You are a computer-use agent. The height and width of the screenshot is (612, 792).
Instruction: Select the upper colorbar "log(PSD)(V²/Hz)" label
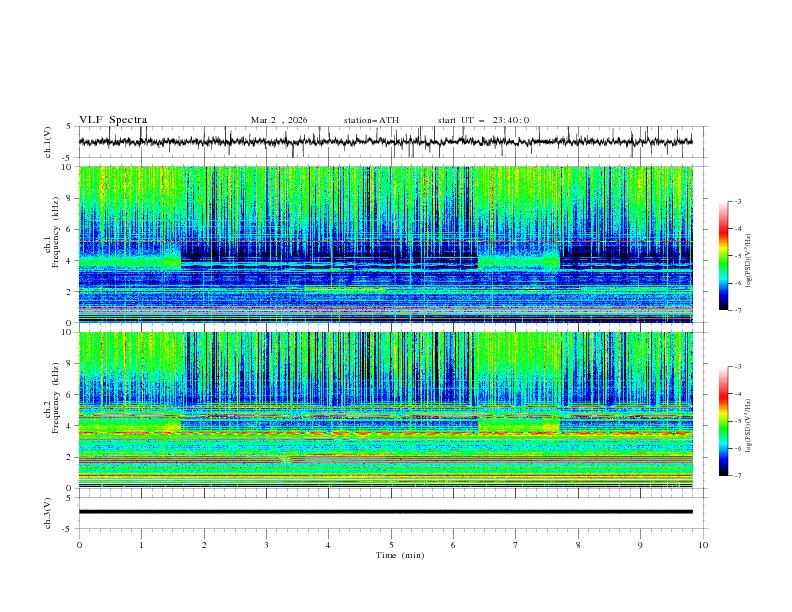[748, 261]
